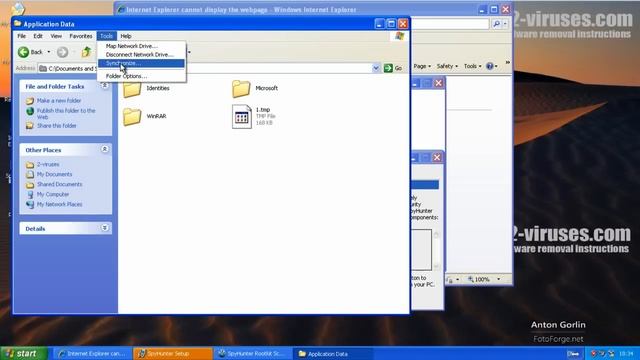
Task: Click Publish this folder to the Web
Action: (66, 113)
